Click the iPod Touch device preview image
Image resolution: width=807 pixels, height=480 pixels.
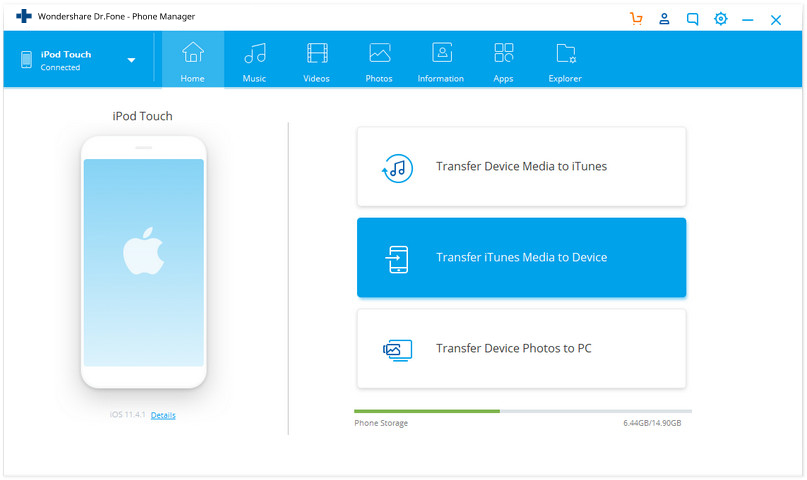[x=144, y=262]
